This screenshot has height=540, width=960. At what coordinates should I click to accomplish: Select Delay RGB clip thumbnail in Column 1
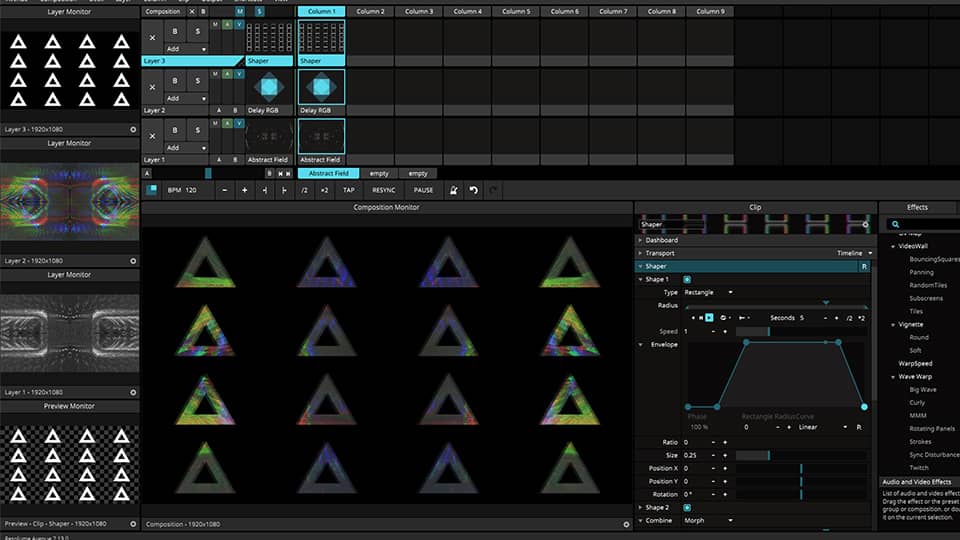click(321, 87)
